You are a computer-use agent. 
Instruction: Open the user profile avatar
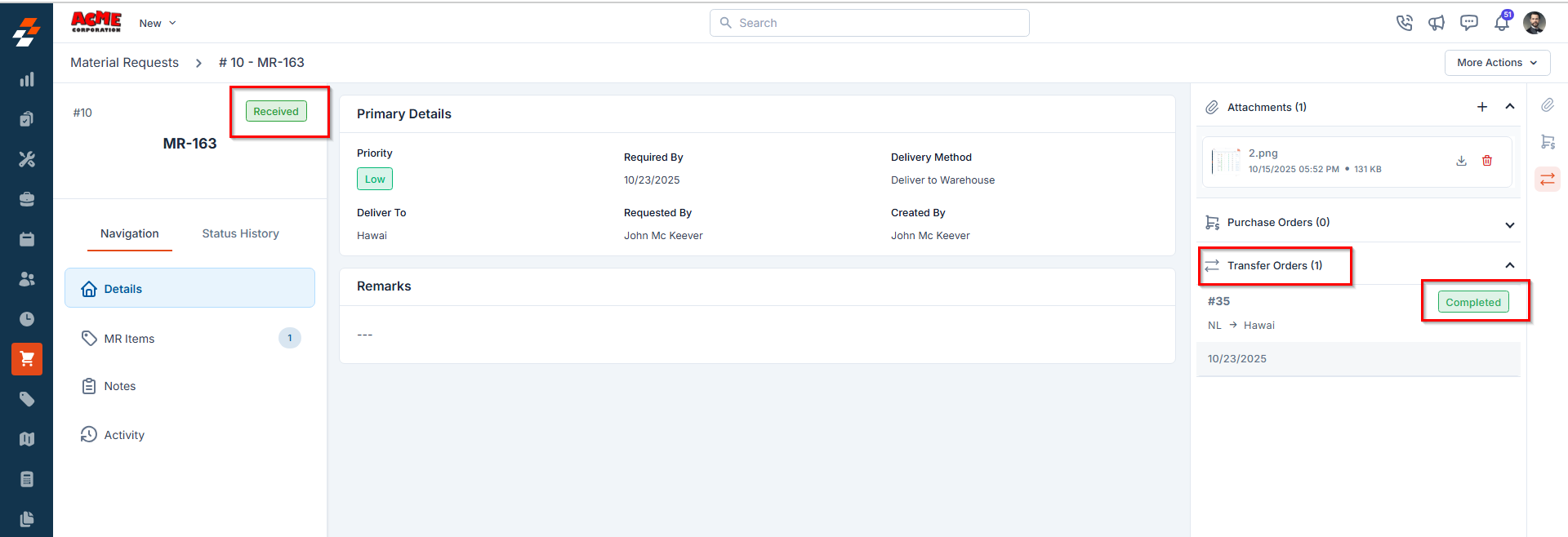pos(1535,23)
